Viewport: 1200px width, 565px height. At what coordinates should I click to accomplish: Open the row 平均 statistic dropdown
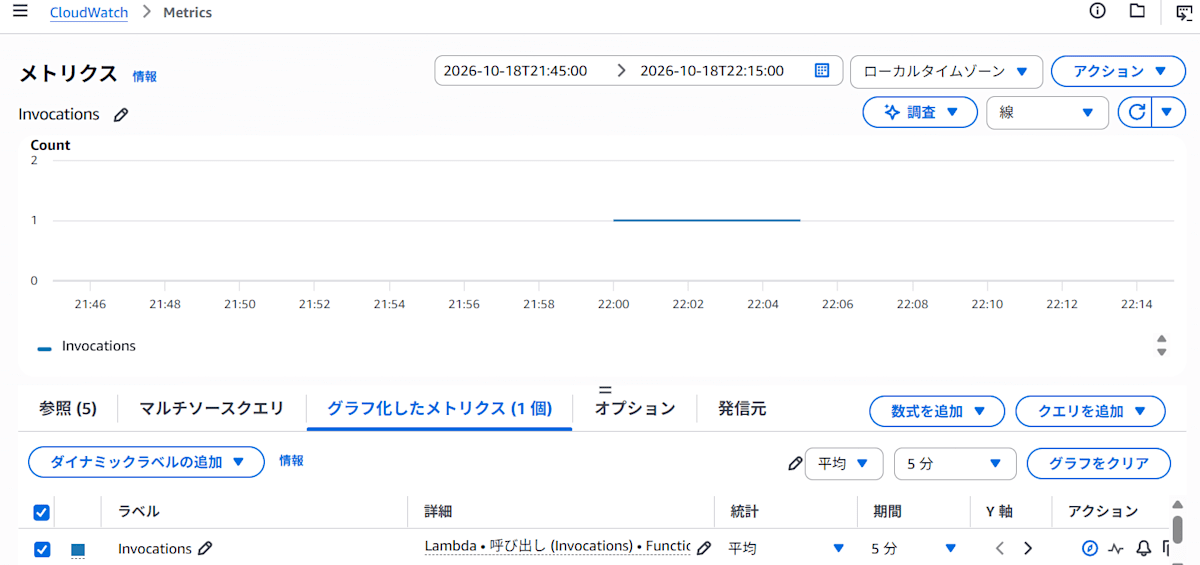pyautogui.click(x=786, y=548)
